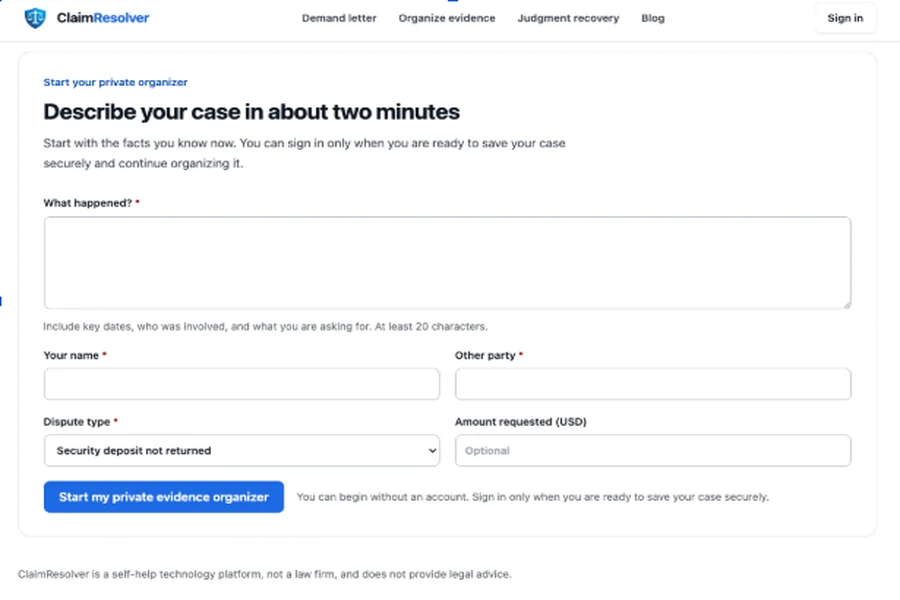Open the Judgment recovery nav link
The width and height of the screenshot is (900, 600).
coord(568,18)
